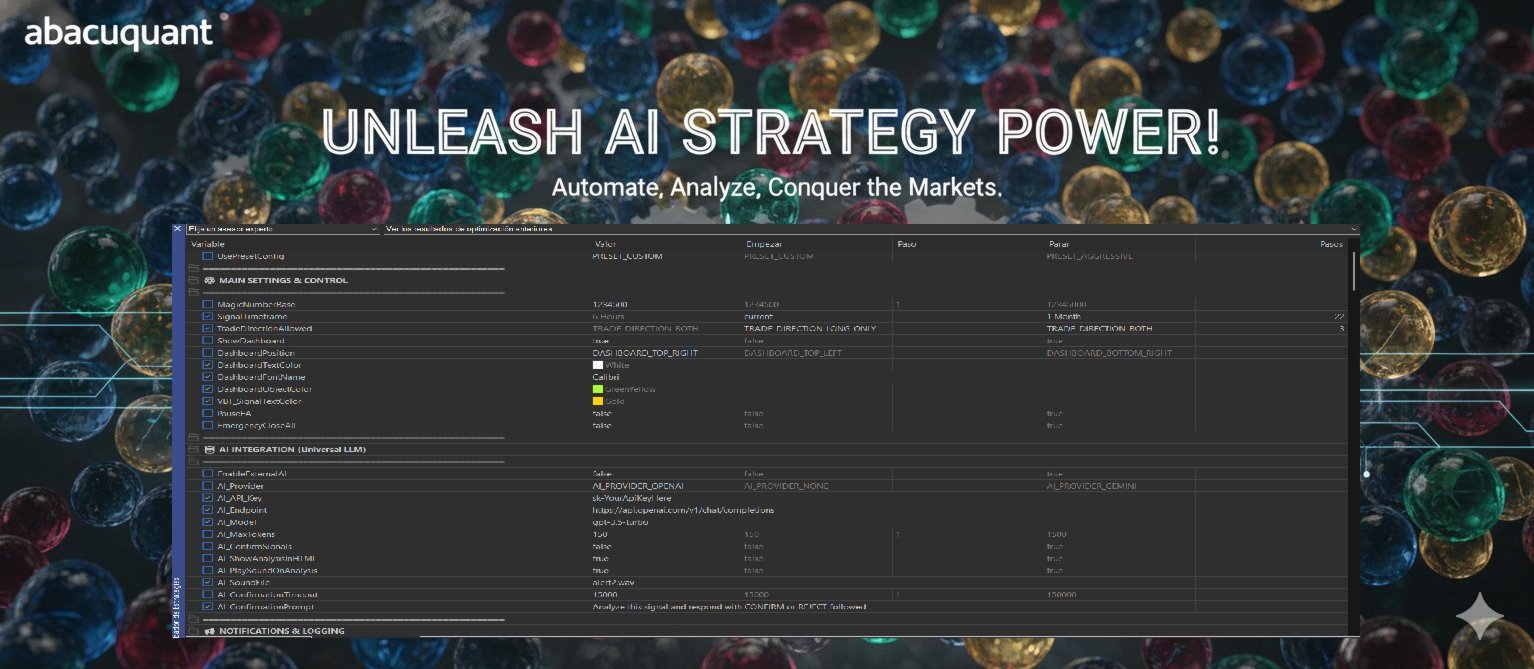The width and height of the screenshot is (1534, 669).
Task: Select the alert2.wav sound file value
Action: [x=613, y=582]
